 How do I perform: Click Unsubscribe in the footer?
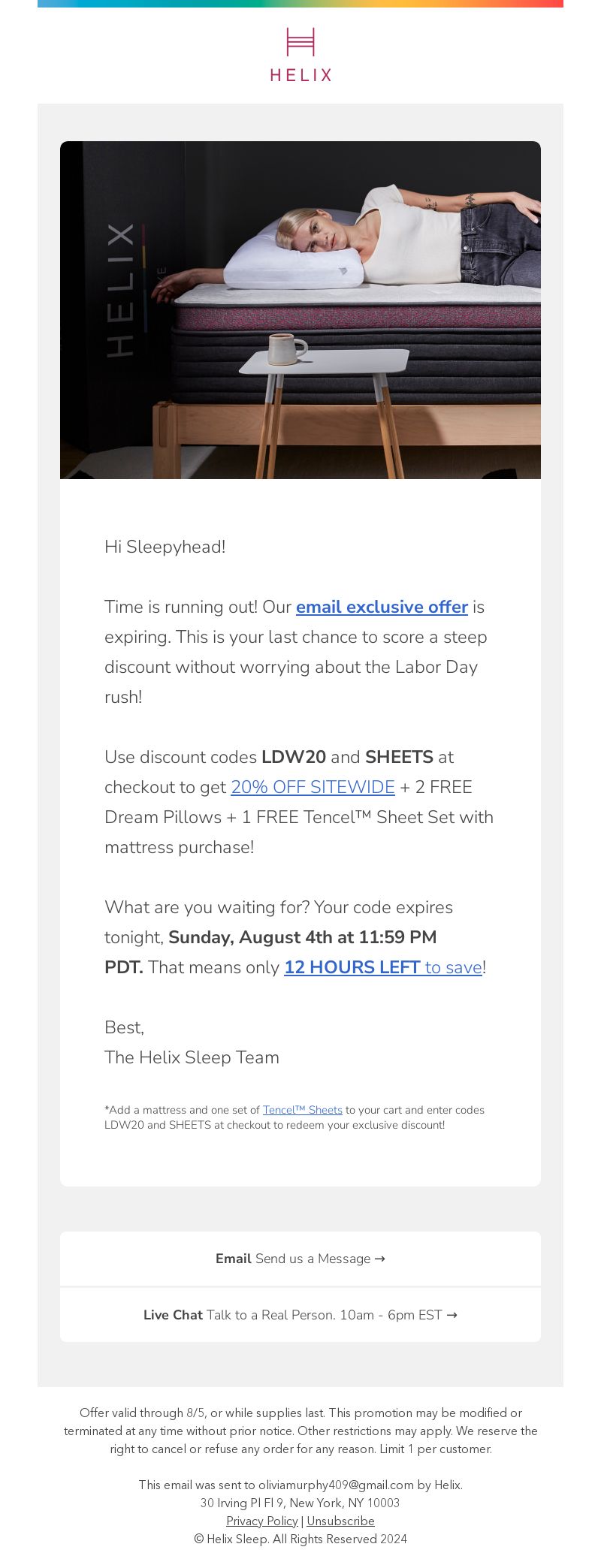[340, 1521]
